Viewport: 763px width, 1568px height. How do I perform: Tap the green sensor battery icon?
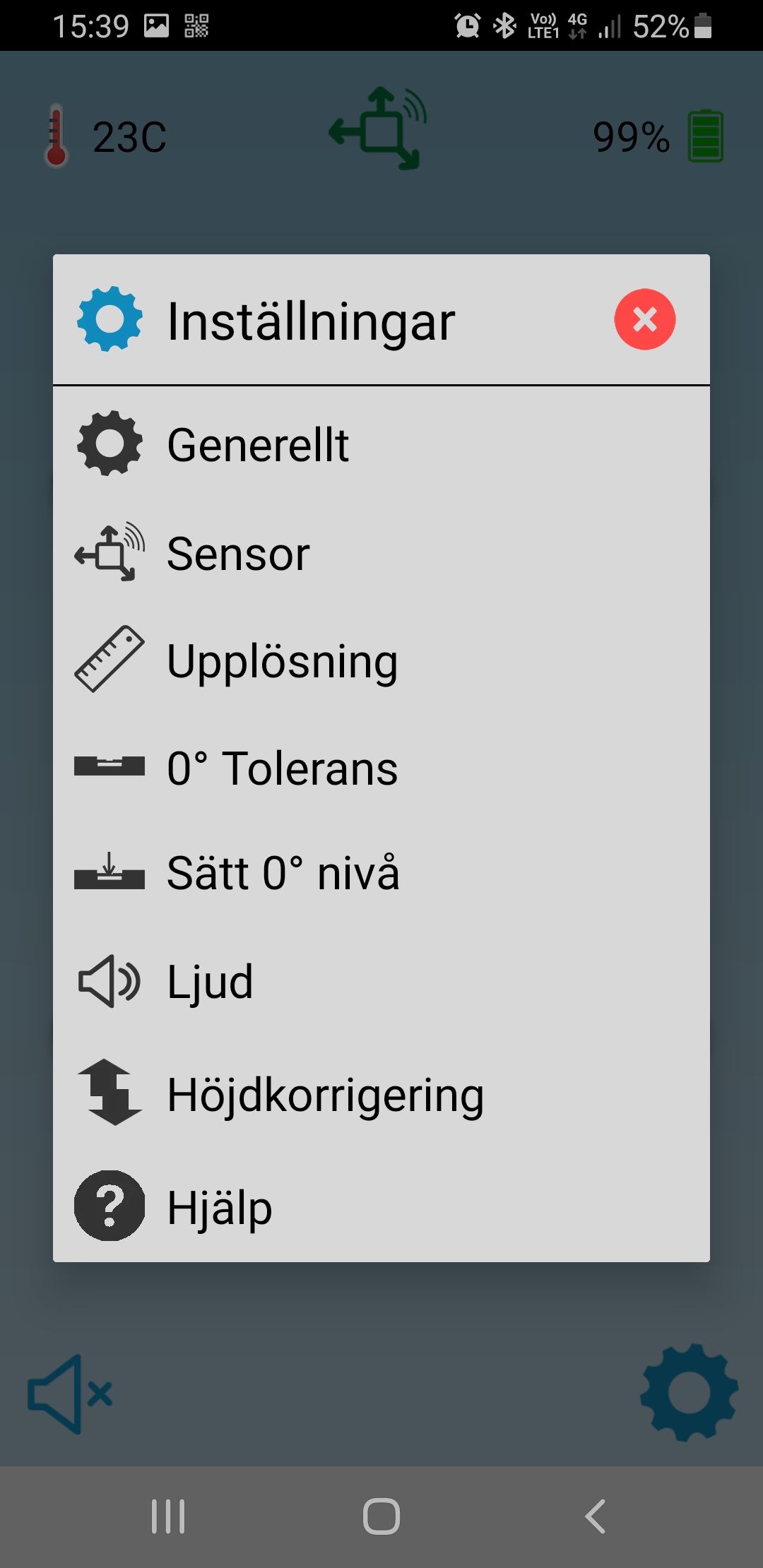[706, 136]
